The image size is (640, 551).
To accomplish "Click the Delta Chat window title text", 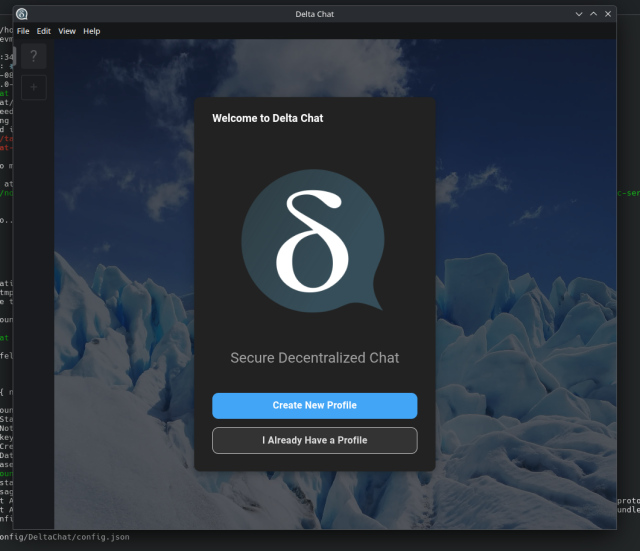I will [x=317, y=13].
